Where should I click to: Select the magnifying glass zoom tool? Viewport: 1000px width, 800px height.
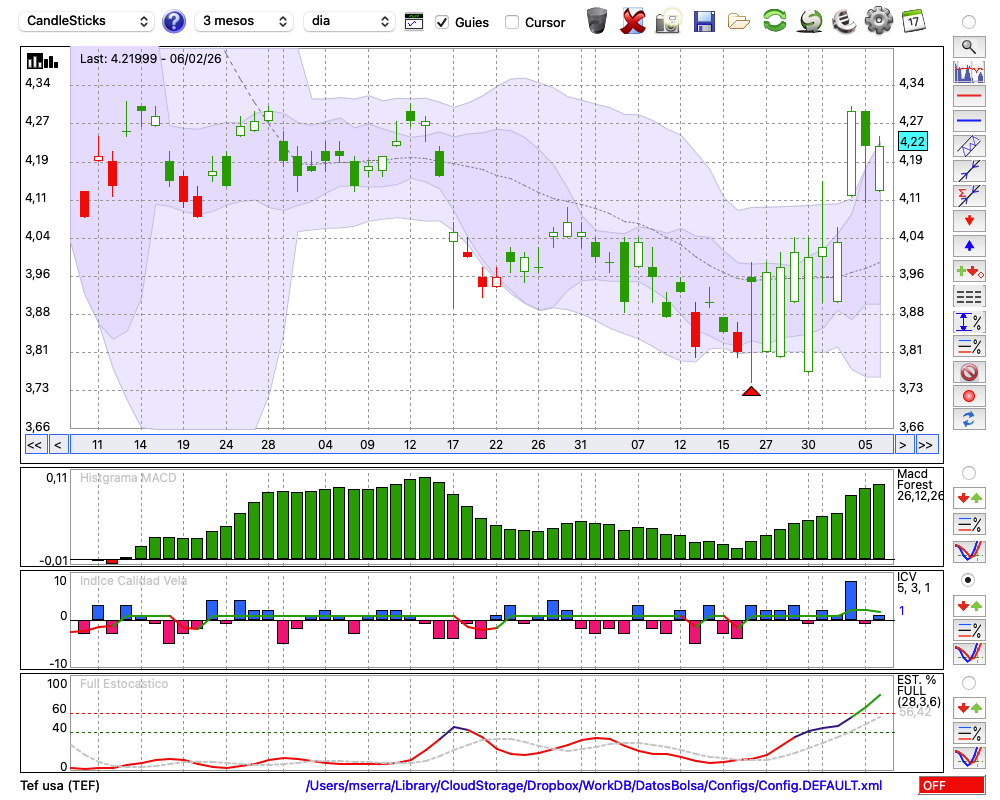pyautogui.click(x=968, y=46)
